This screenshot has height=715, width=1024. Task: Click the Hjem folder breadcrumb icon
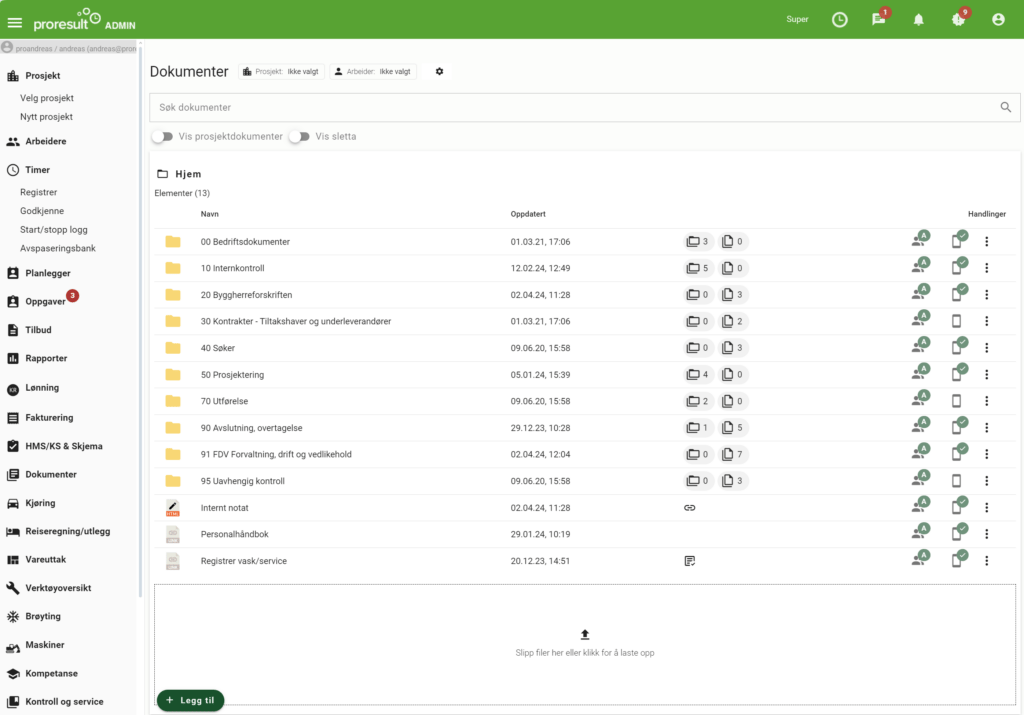pyautogui.click(x=163, y=174)
